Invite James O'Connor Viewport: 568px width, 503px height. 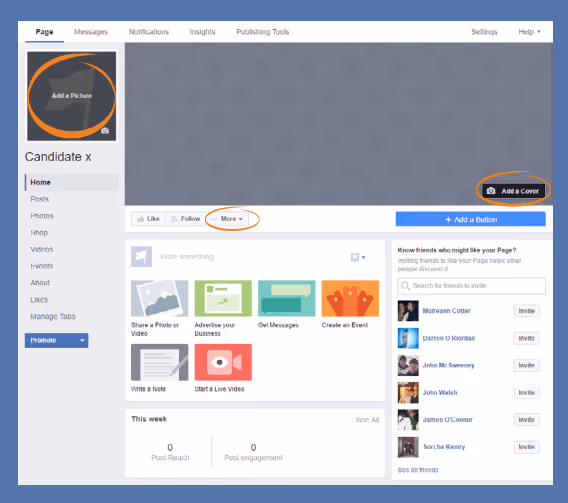(x=526, y=420)
